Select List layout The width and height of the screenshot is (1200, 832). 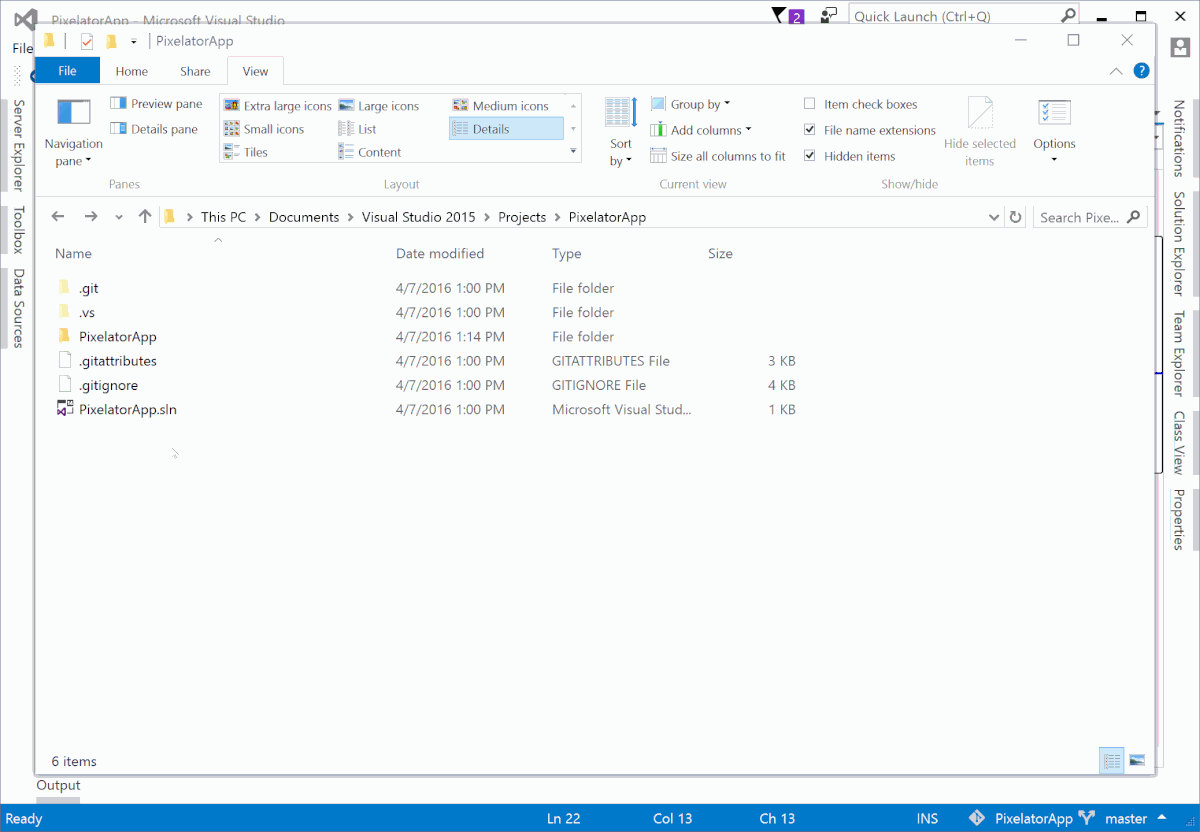pos(357,129)
